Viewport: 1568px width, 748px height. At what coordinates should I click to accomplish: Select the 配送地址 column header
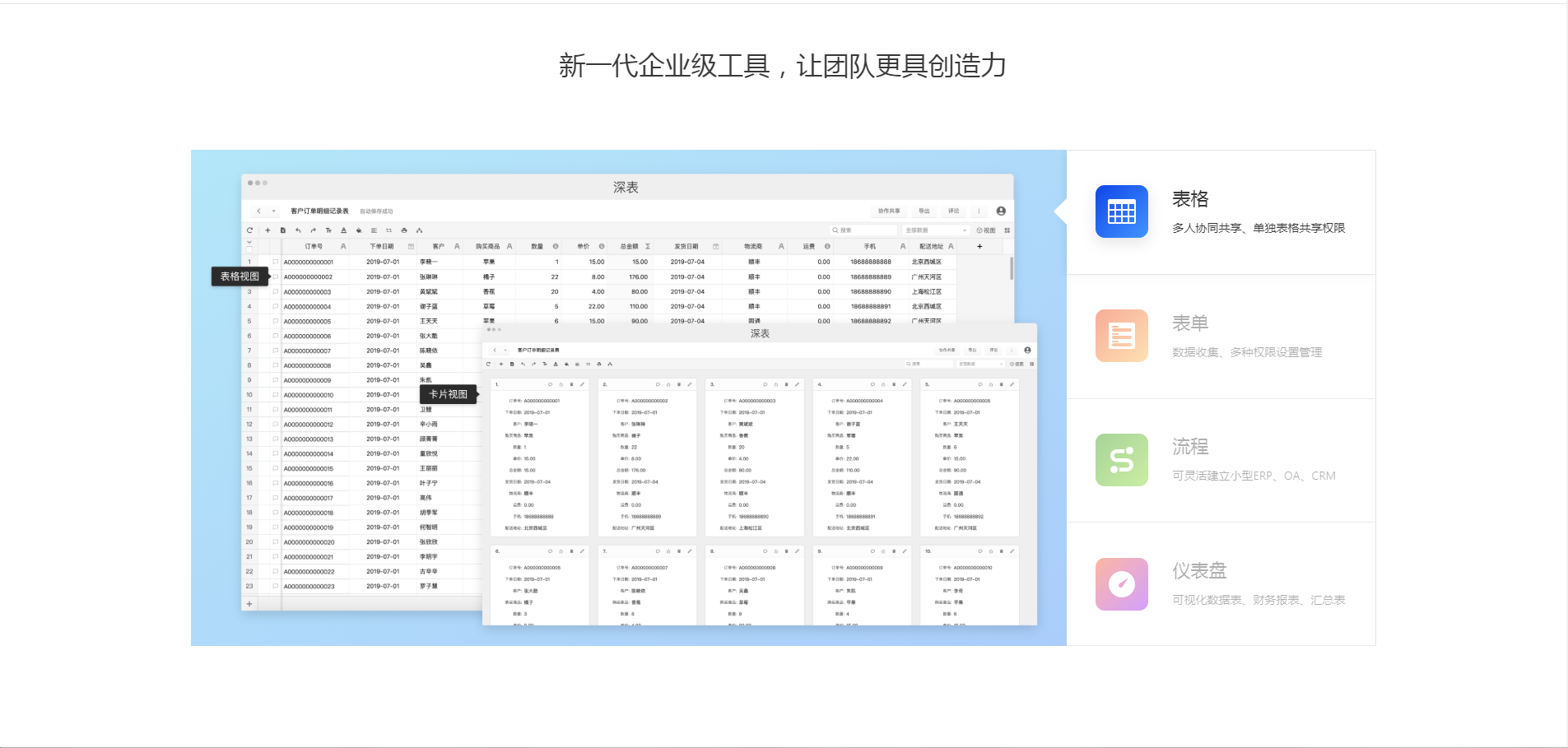[932, 246]
